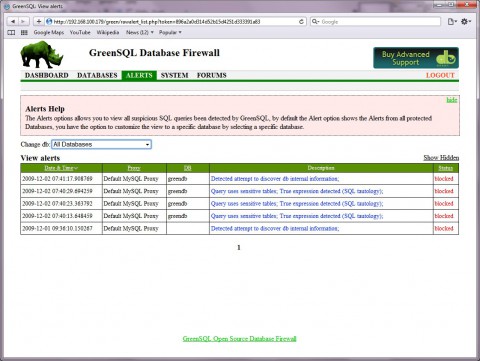The width and height of the screenshot is (480, 361).
Task: Add bookmark with the plus button
Action: click(39, 22)
